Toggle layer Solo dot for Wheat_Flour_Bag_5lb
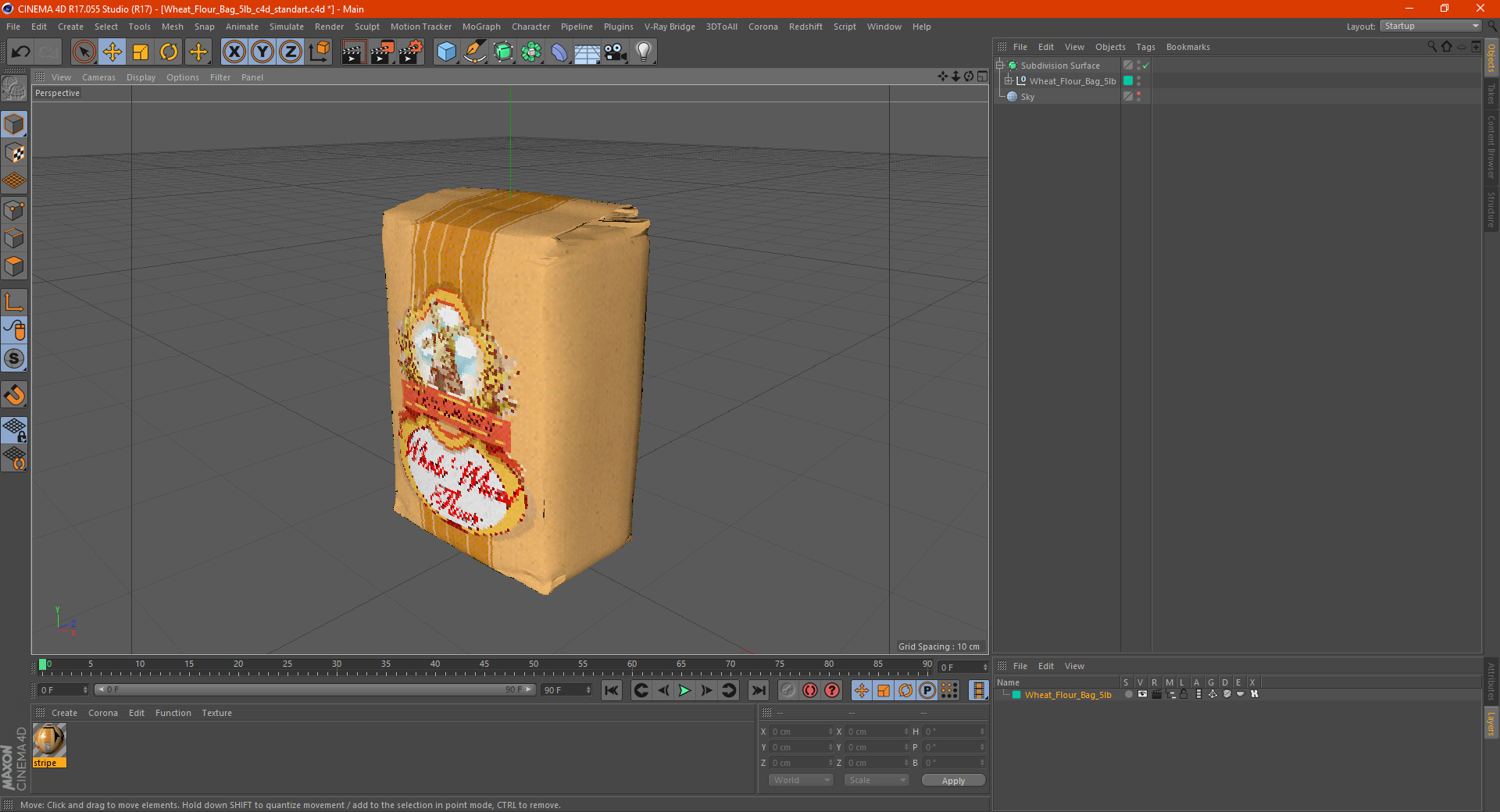Screen dimensions: 1500x812 click(1128, 694)
